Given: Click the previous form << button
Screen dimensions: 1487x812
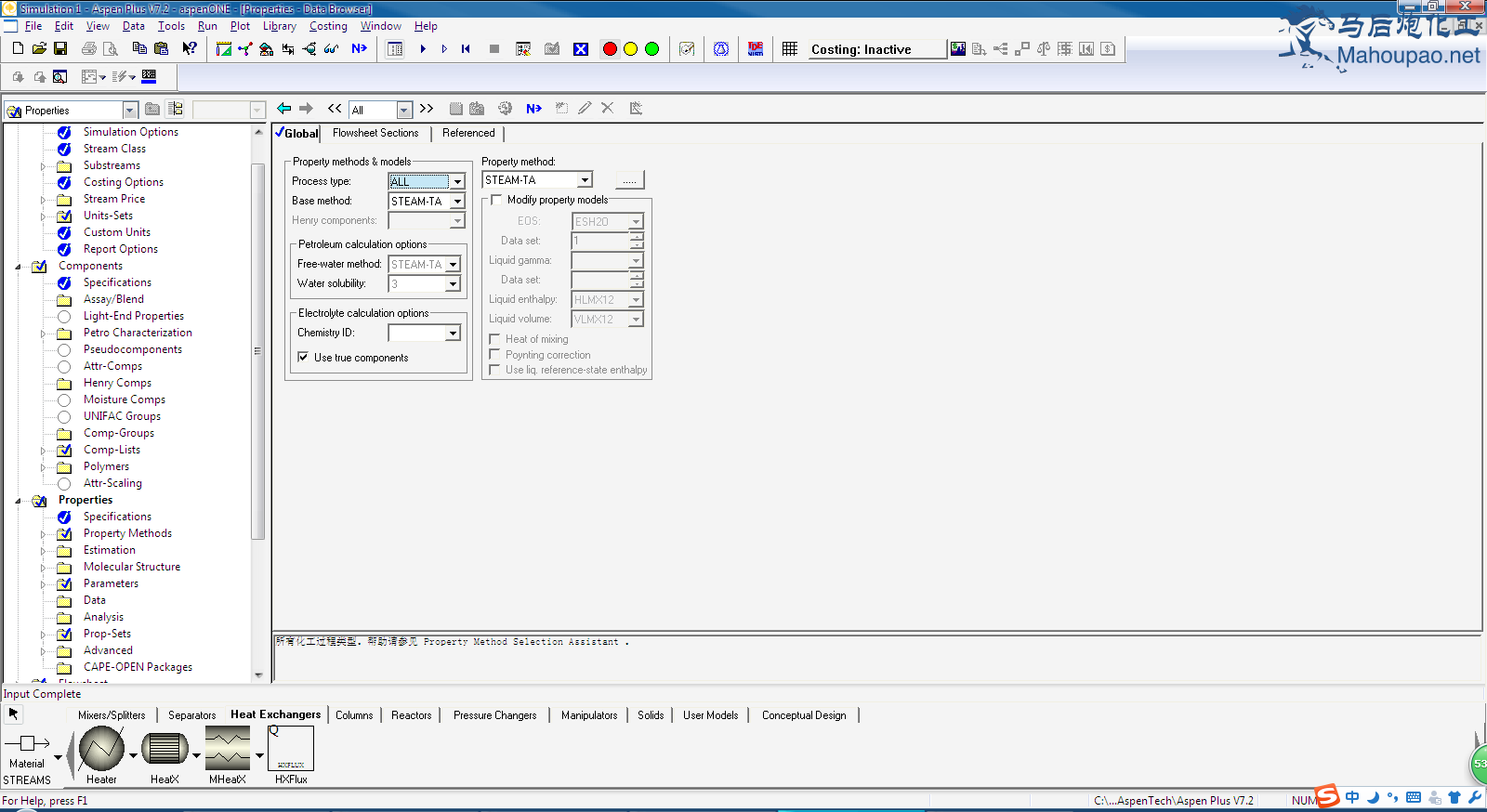Looking at the screenshot, I should [335, 109].
